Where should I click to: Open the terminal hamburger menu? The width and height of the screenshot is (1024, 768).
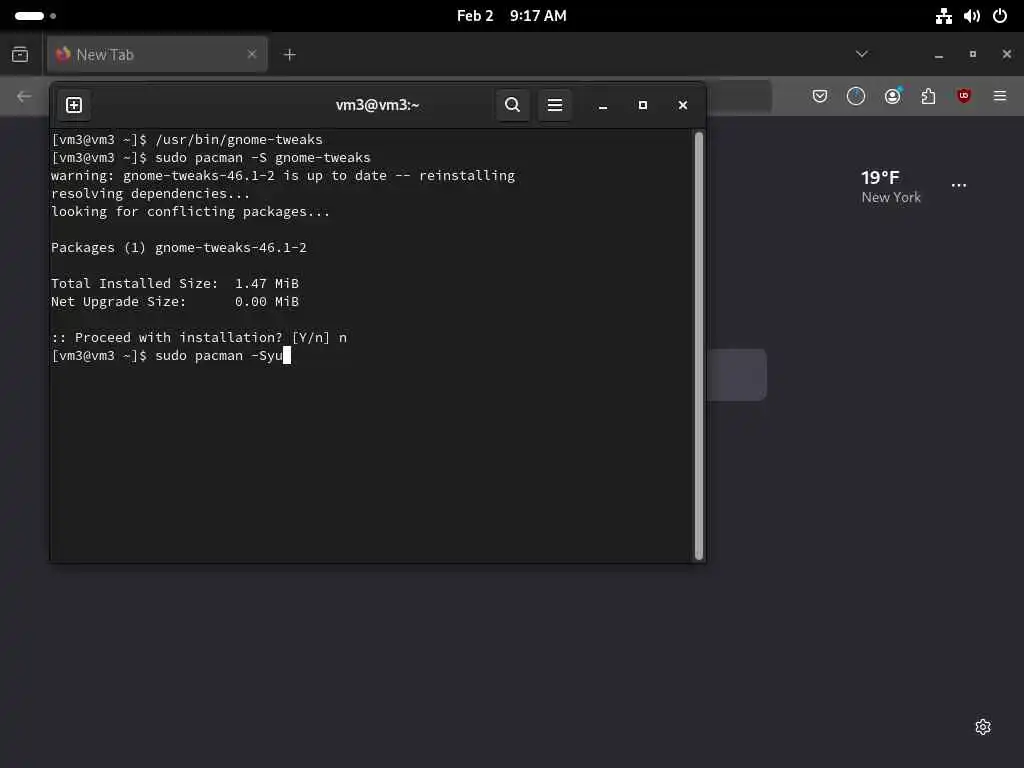point(555,105)
